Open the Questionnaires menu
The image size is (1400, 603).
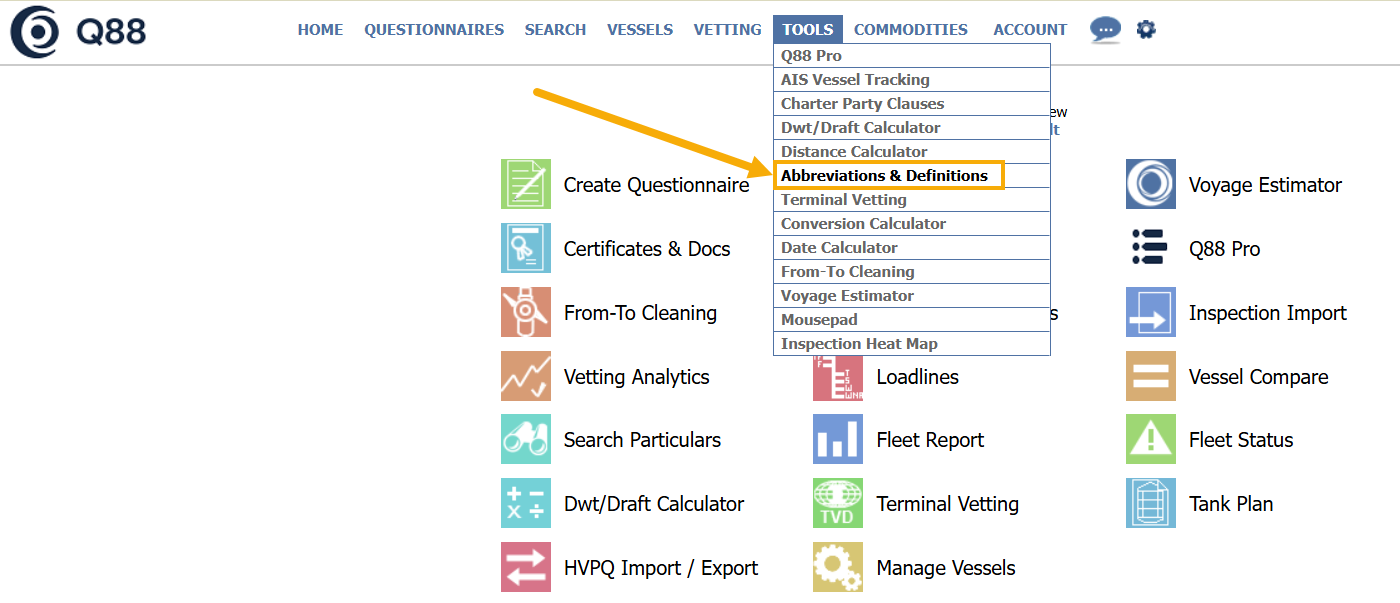pyautogui.click(x=434, y=30)
